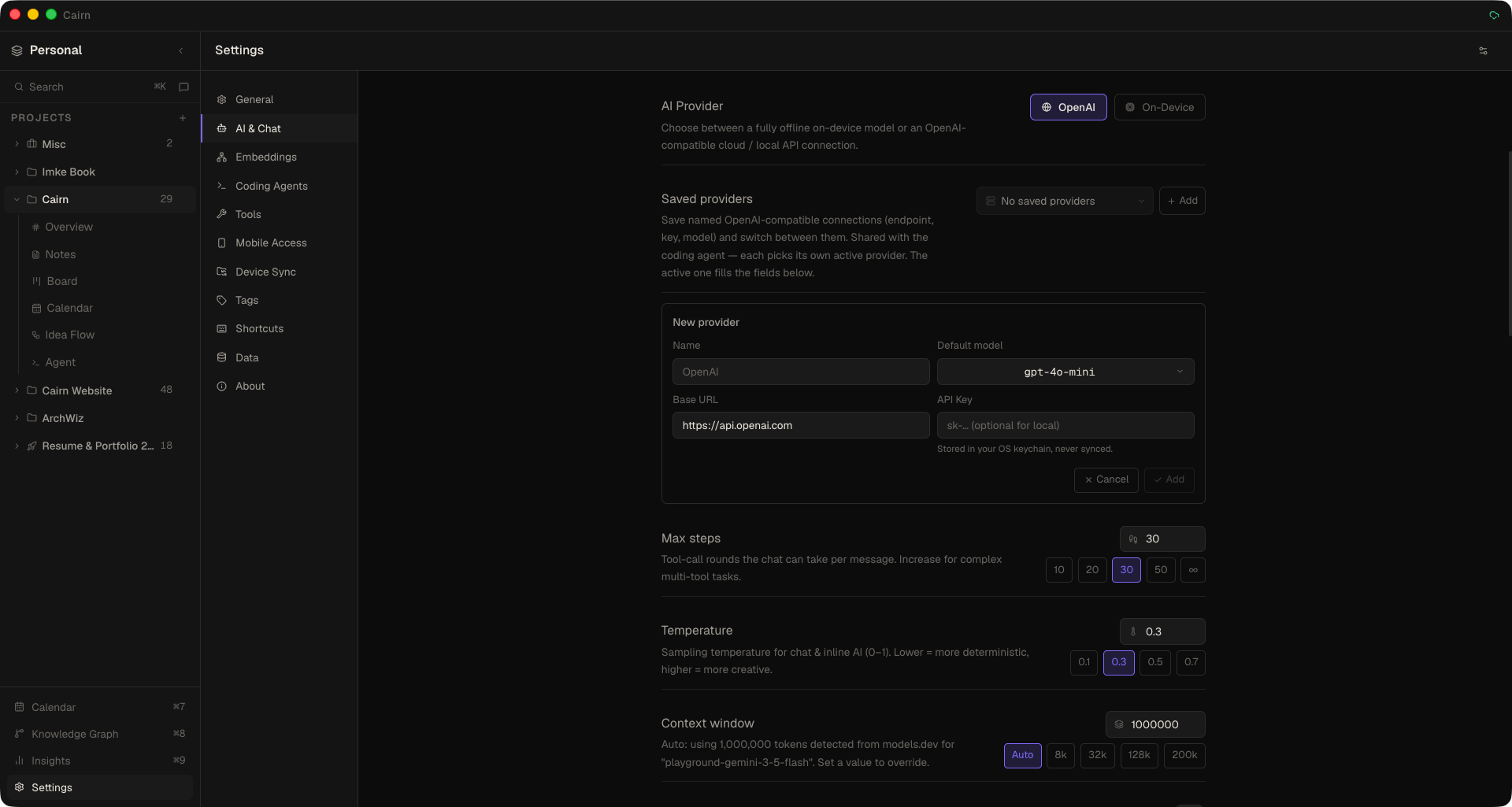Click the footer Calendar icon with ⌘7 shortcut
Screen dimensions: 1512x807
pyautogui.click(x=20, y=707)
